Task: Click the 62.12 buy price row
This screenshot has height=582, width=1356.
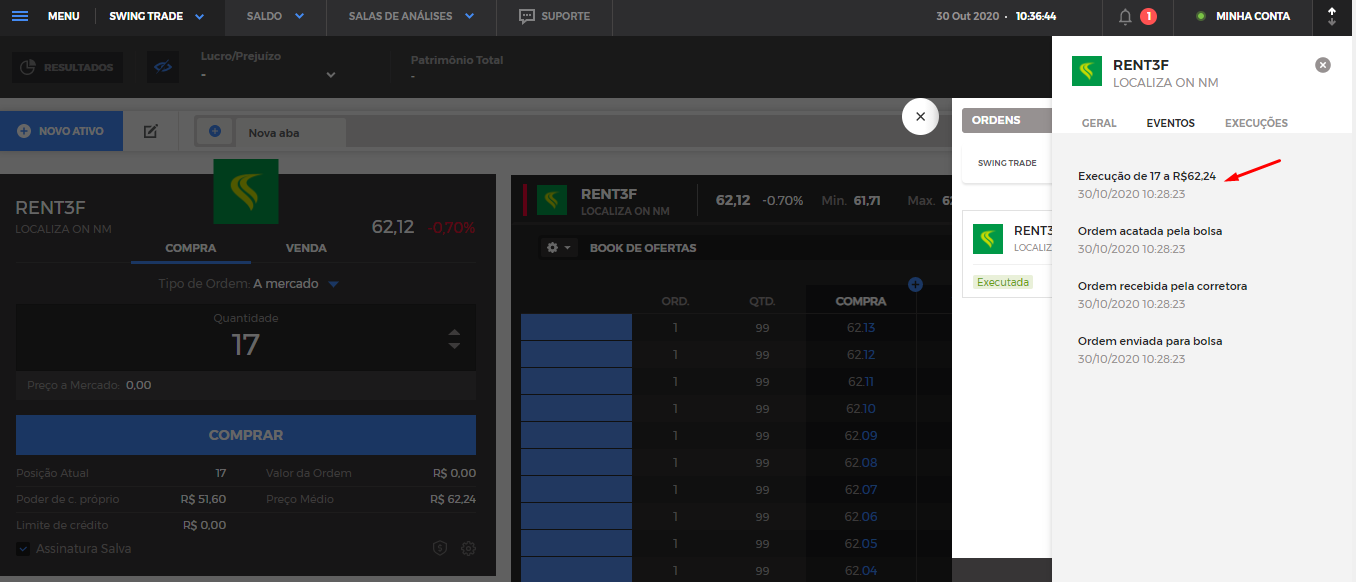Action: (860, 355)
